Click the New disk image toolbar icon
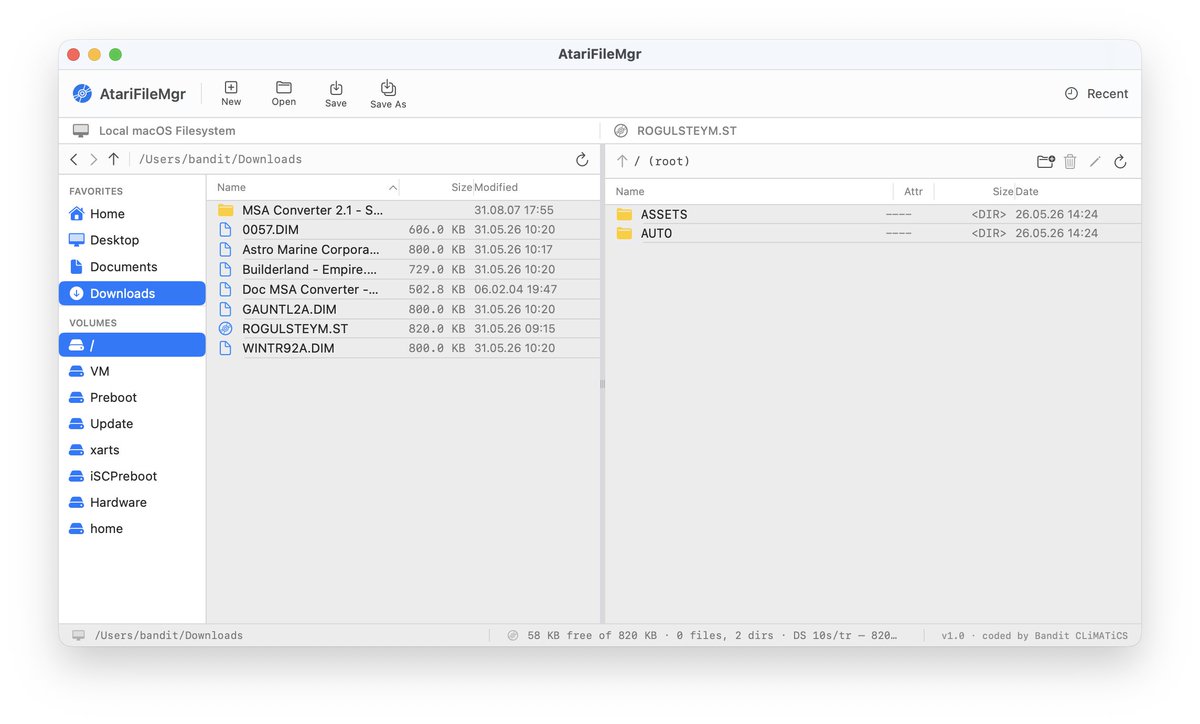1200x724 pixels. point(231,88)
